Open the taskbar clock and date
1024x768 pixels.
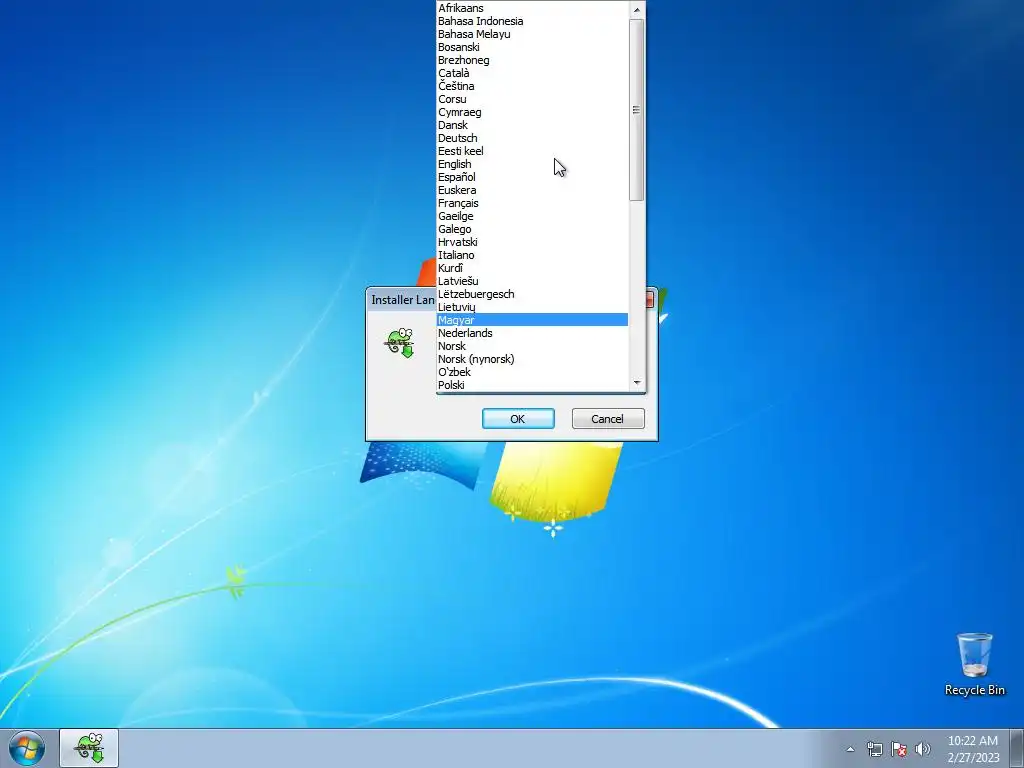[x=973, y=749]
